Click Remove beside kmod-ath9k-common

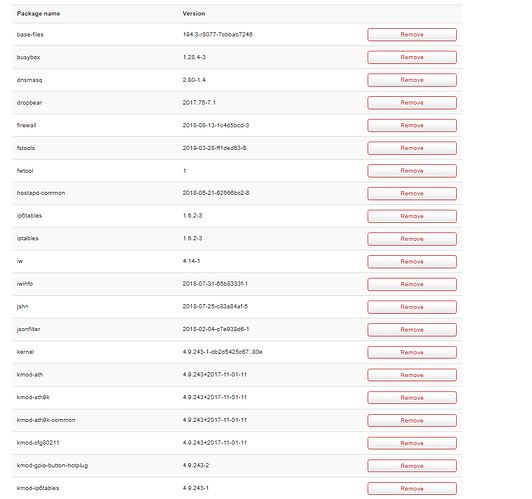tap(412, 421)
